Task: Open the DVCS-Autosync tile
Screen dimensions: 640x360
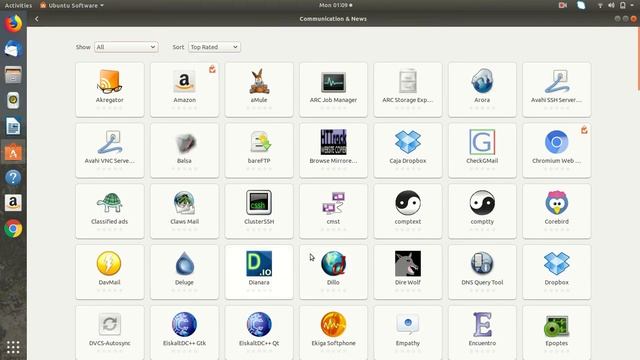Action: (x=110, y=333)
